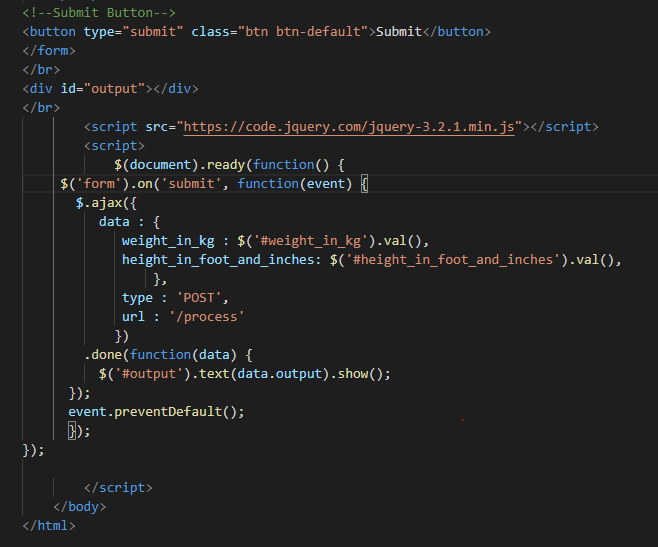Click the word Submit inside button tag
658x547 pixels.
tap(399, 31)
